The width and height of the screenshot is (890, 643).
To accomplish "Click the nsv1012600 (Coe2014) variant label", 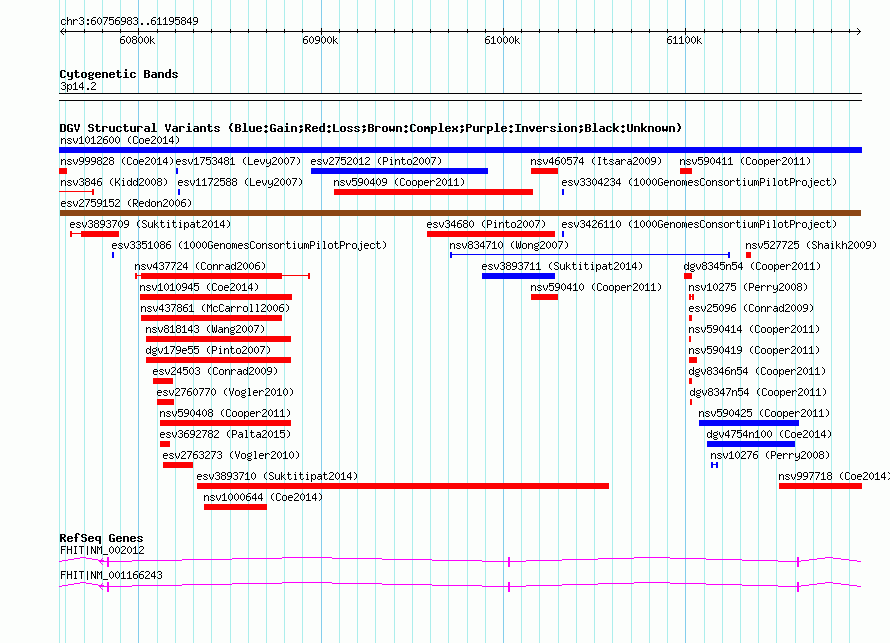I will click(120, 140).
